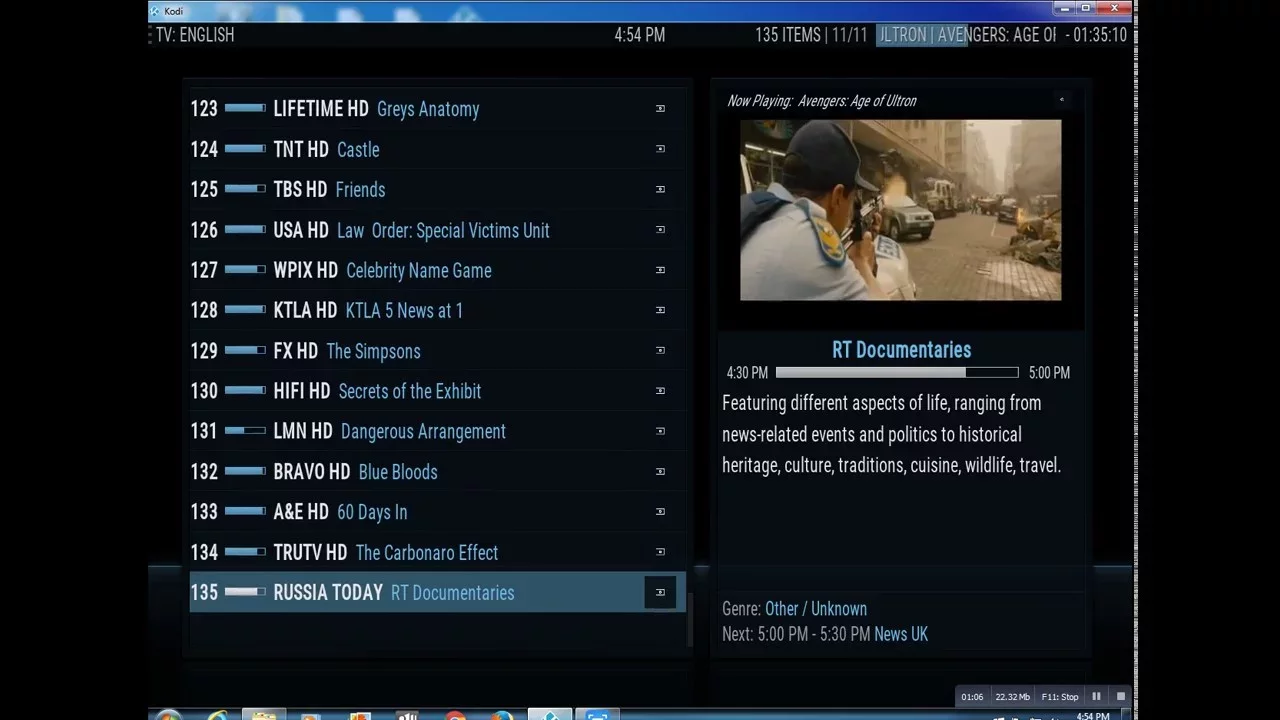Click the icon on LMN HD row
The height and width of the screenshot is (720, 1280).
point(660,431)
